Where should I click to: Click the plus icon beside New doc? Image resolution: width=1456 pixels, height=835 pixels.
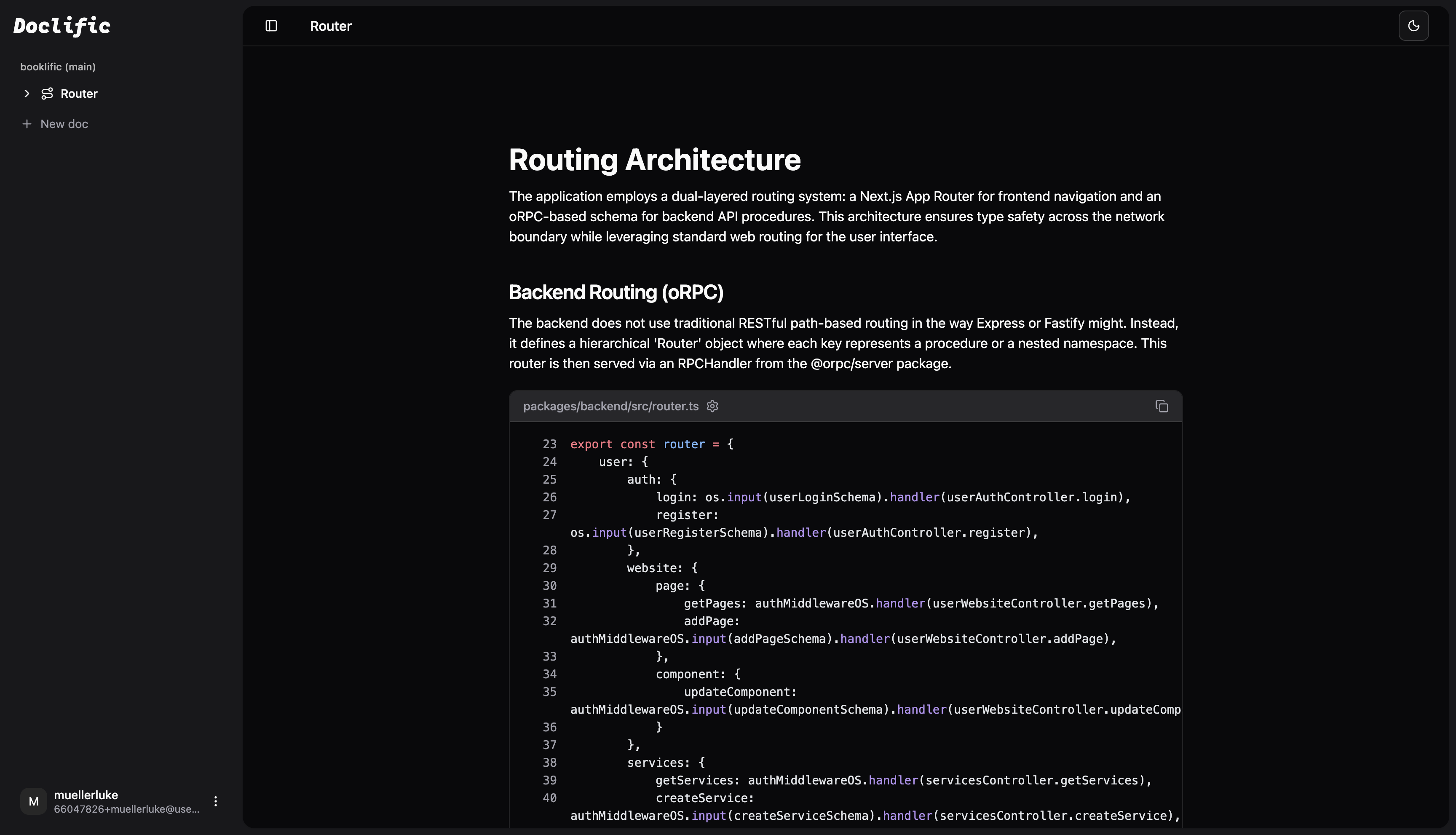click(x=27, y=124)
